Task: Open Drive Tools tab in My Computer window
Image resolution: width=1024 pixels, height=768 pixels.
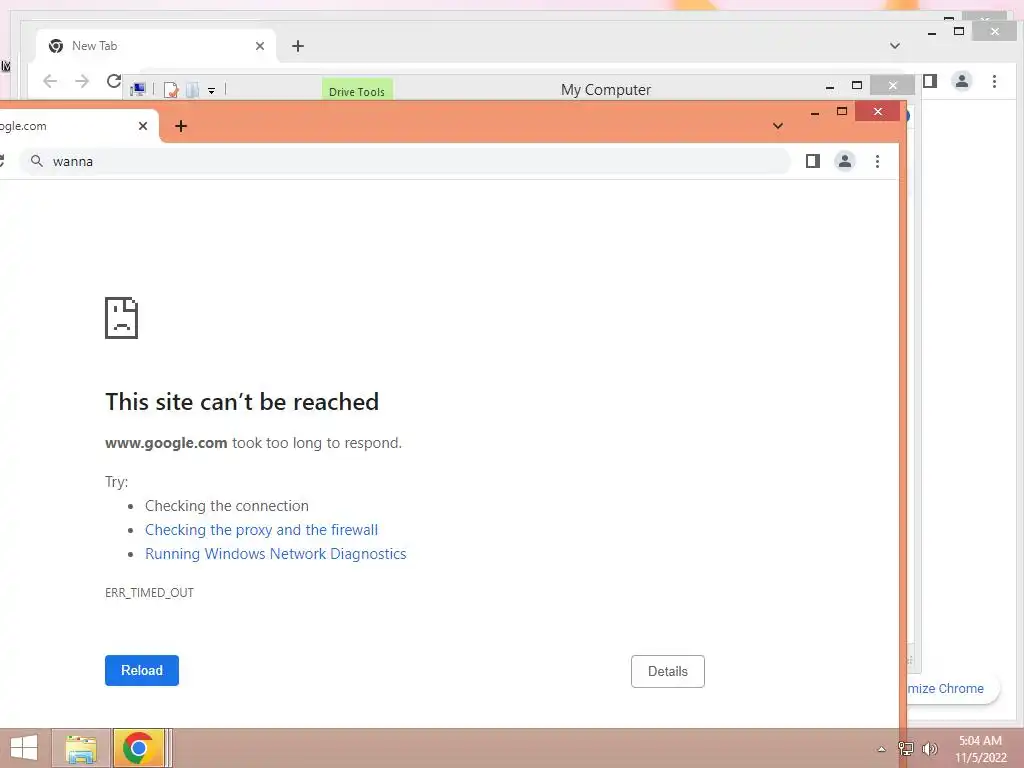Action: point(357,91)
